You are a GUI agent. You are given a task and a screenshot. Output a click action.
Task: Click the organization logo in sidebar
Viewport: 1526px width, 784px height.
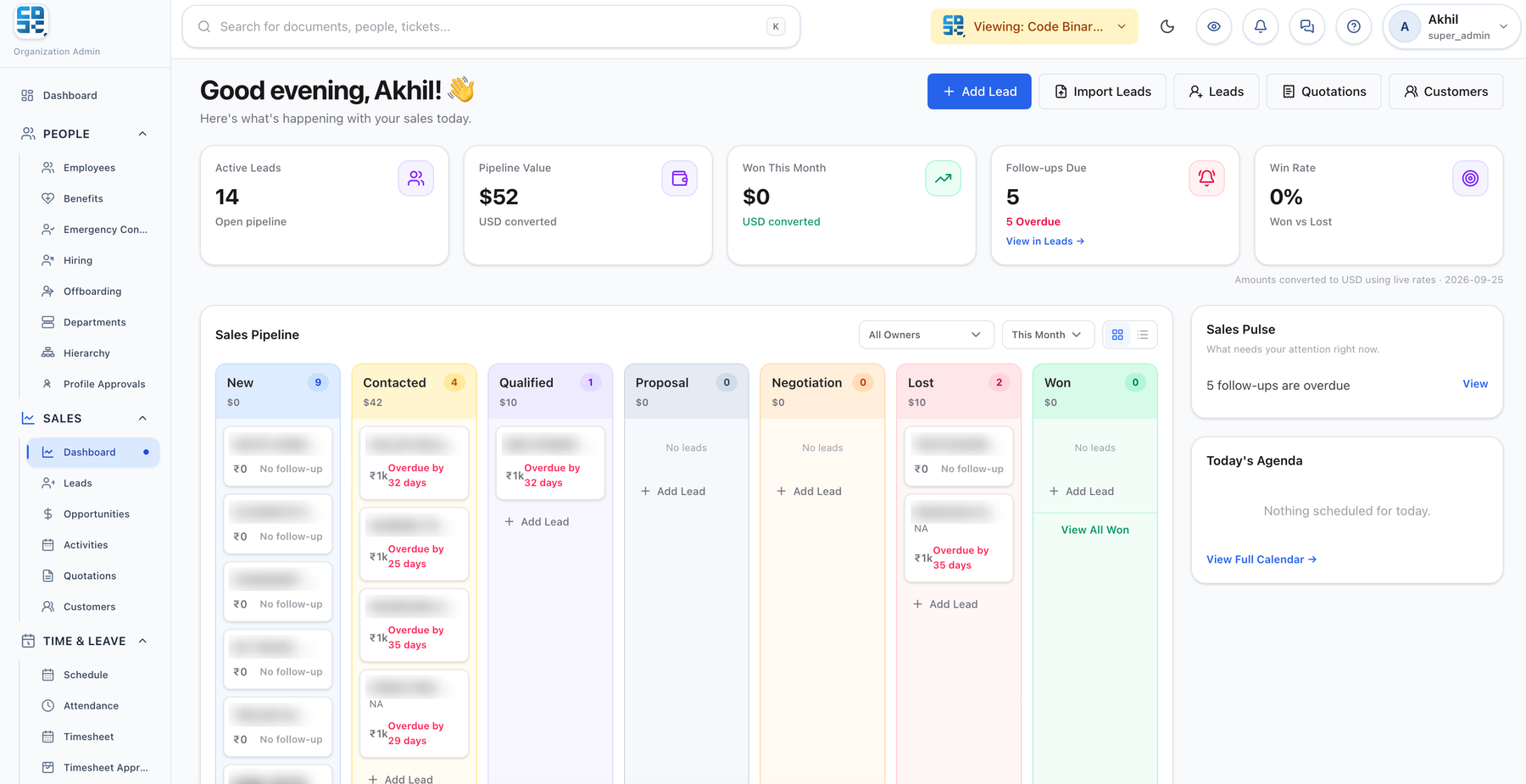point(31,21)
